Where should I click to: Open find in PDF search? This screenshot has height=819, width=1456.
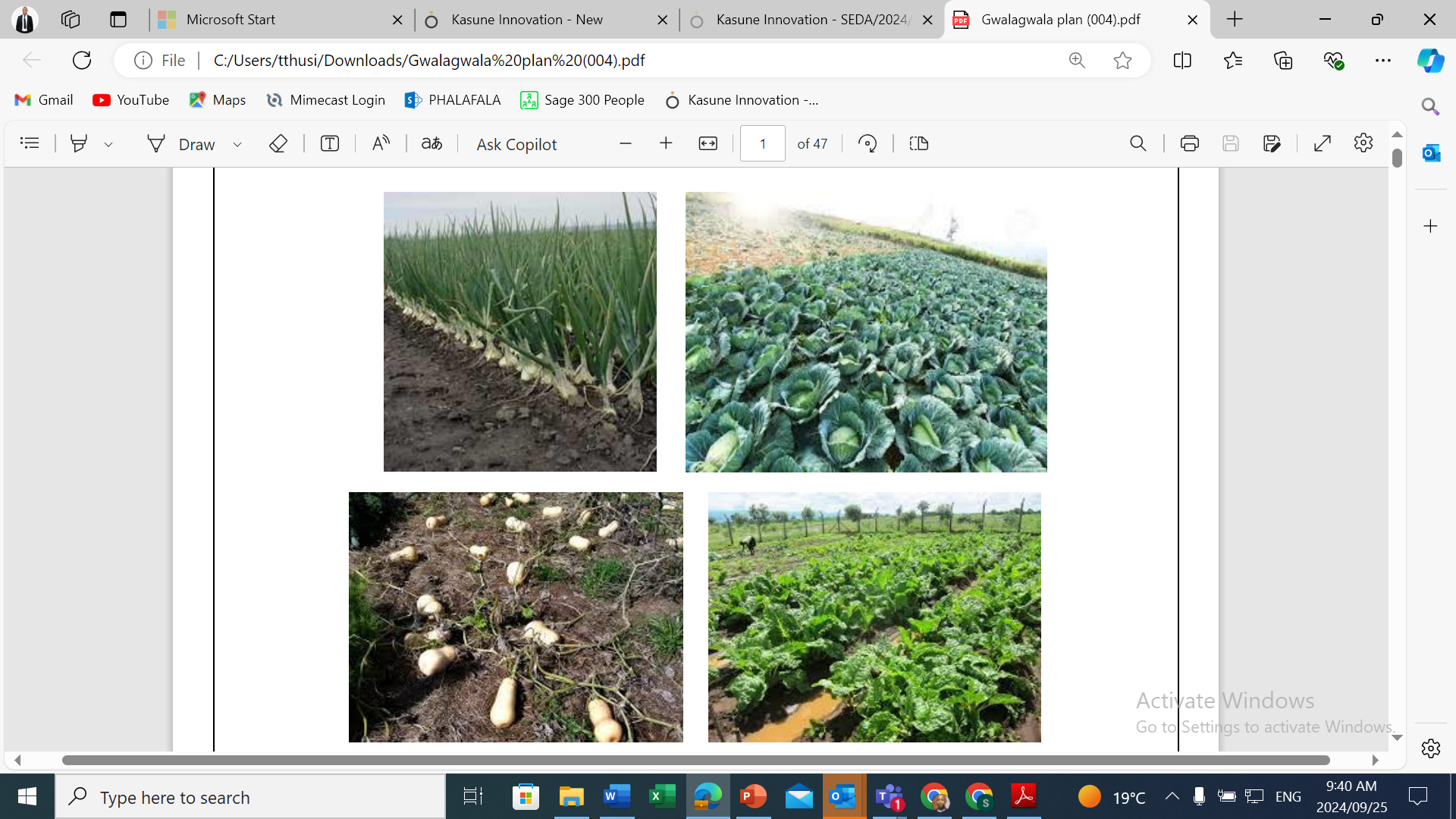coord(1137,143)
